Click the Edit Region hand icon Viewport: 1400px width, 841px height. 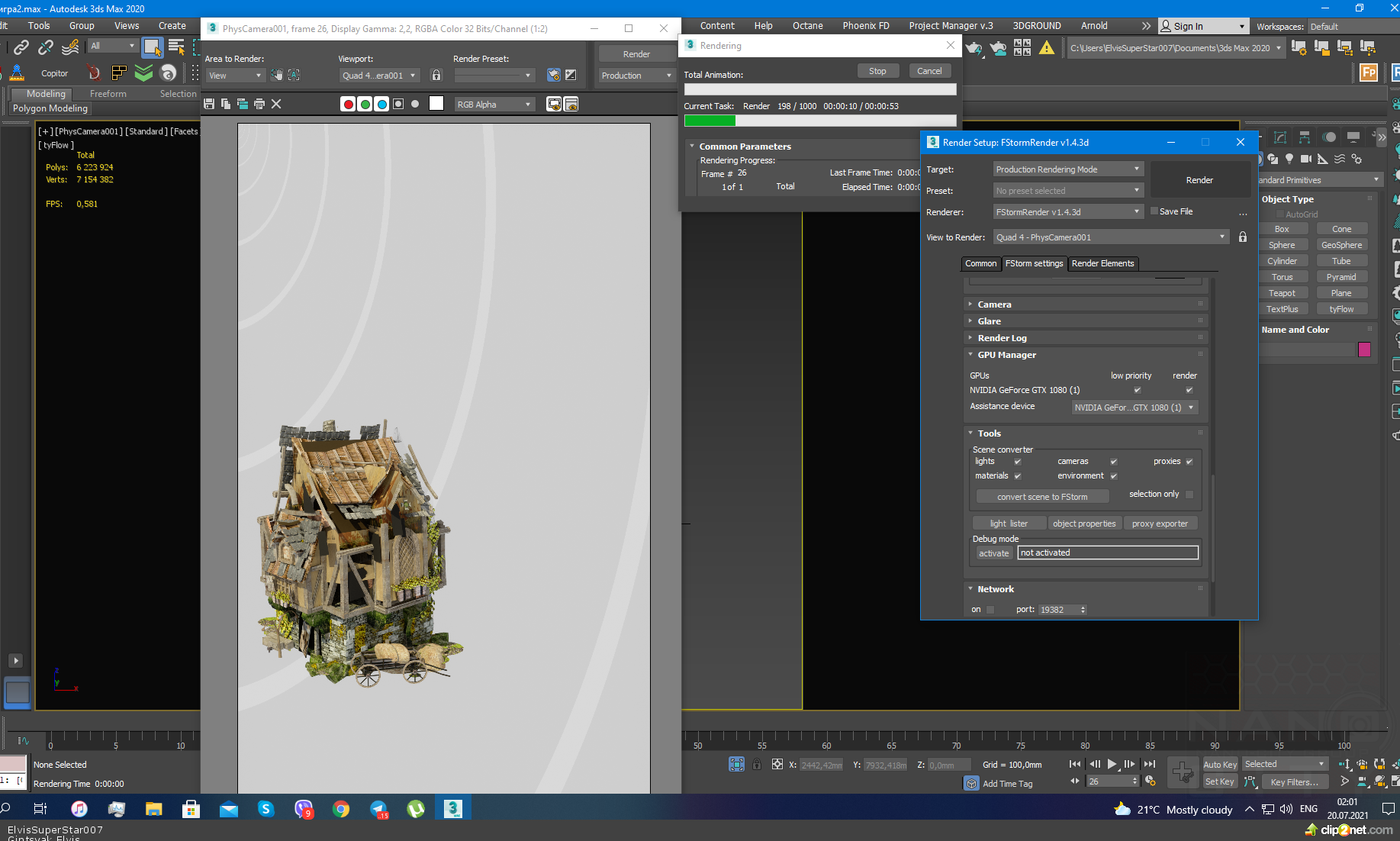pos(276,75)
